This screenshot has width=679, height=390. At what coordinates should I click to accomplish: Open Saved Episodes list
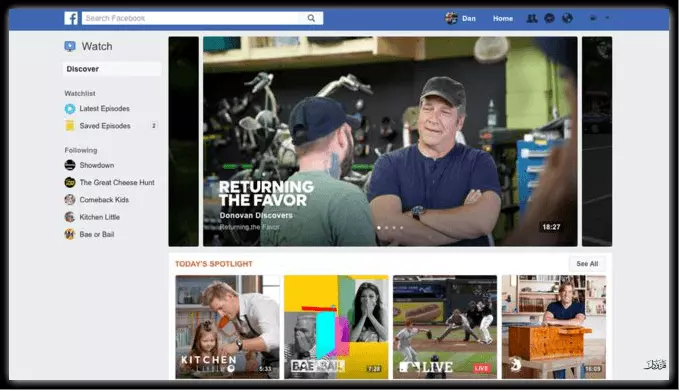(x=105, y=126)
